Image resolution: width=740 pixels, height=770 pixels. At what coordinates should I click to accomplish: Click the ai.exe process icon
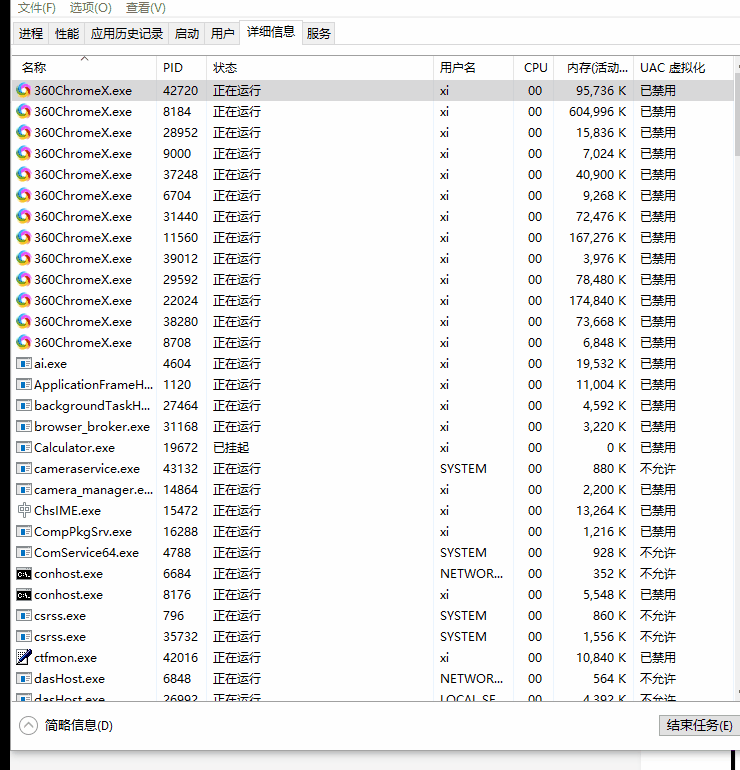pyautogui.click(x=24, y=363)
